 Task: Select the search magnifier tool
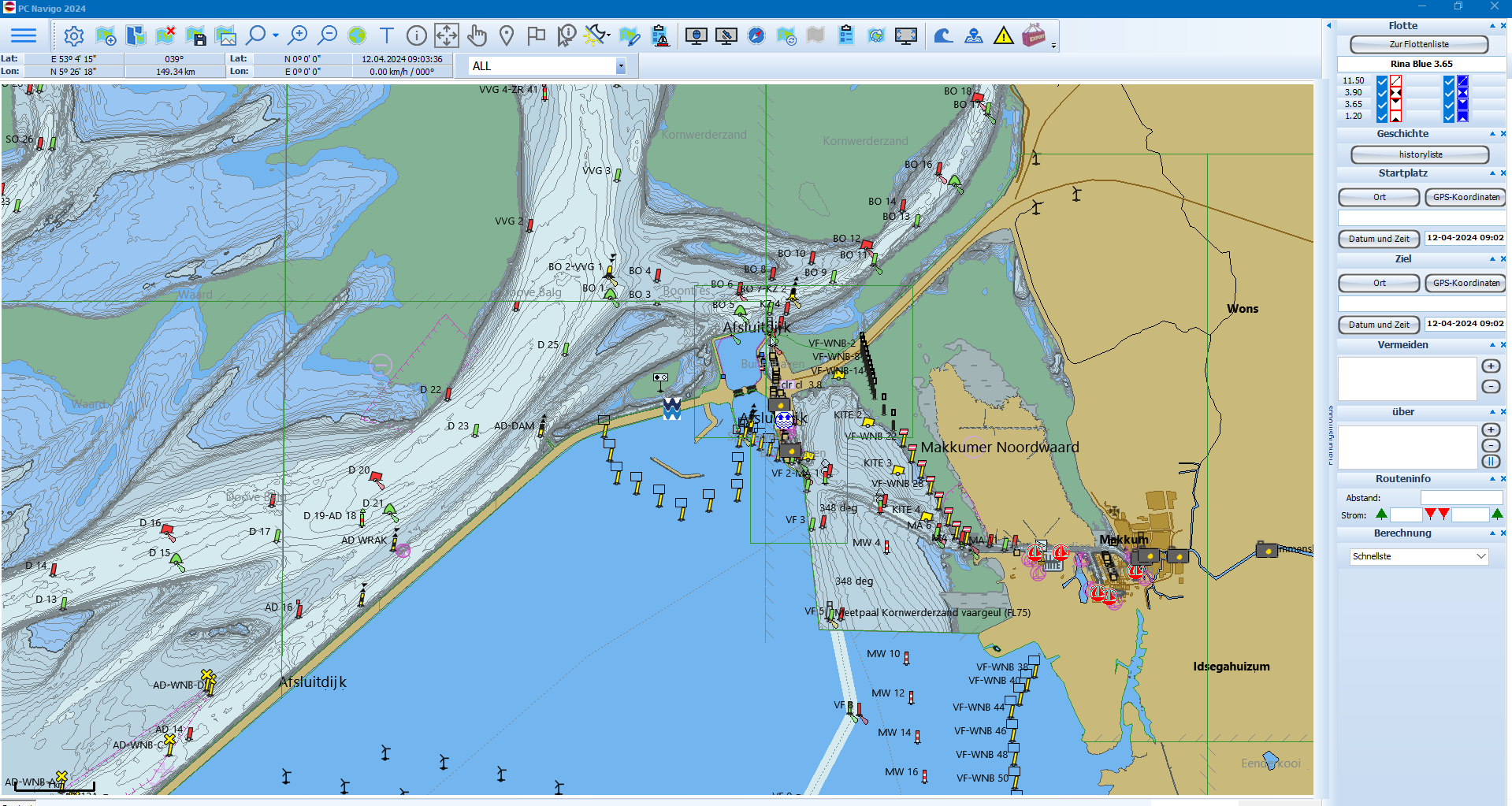point(255,35)
